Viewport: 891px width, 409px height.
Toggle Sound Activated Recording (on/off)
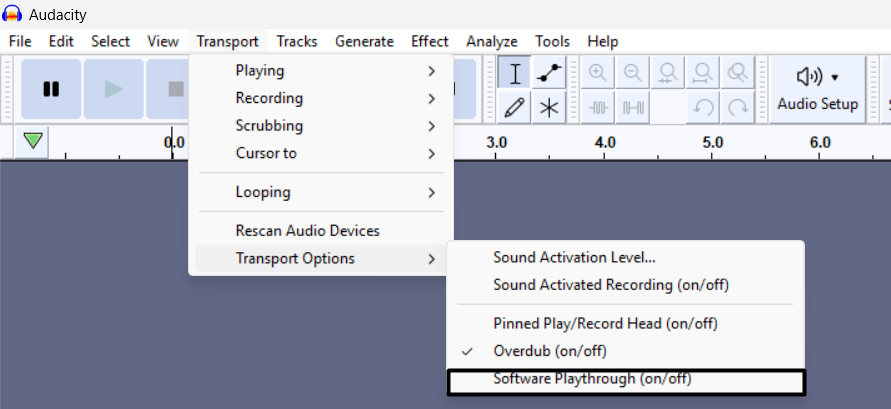coord(610,285)
